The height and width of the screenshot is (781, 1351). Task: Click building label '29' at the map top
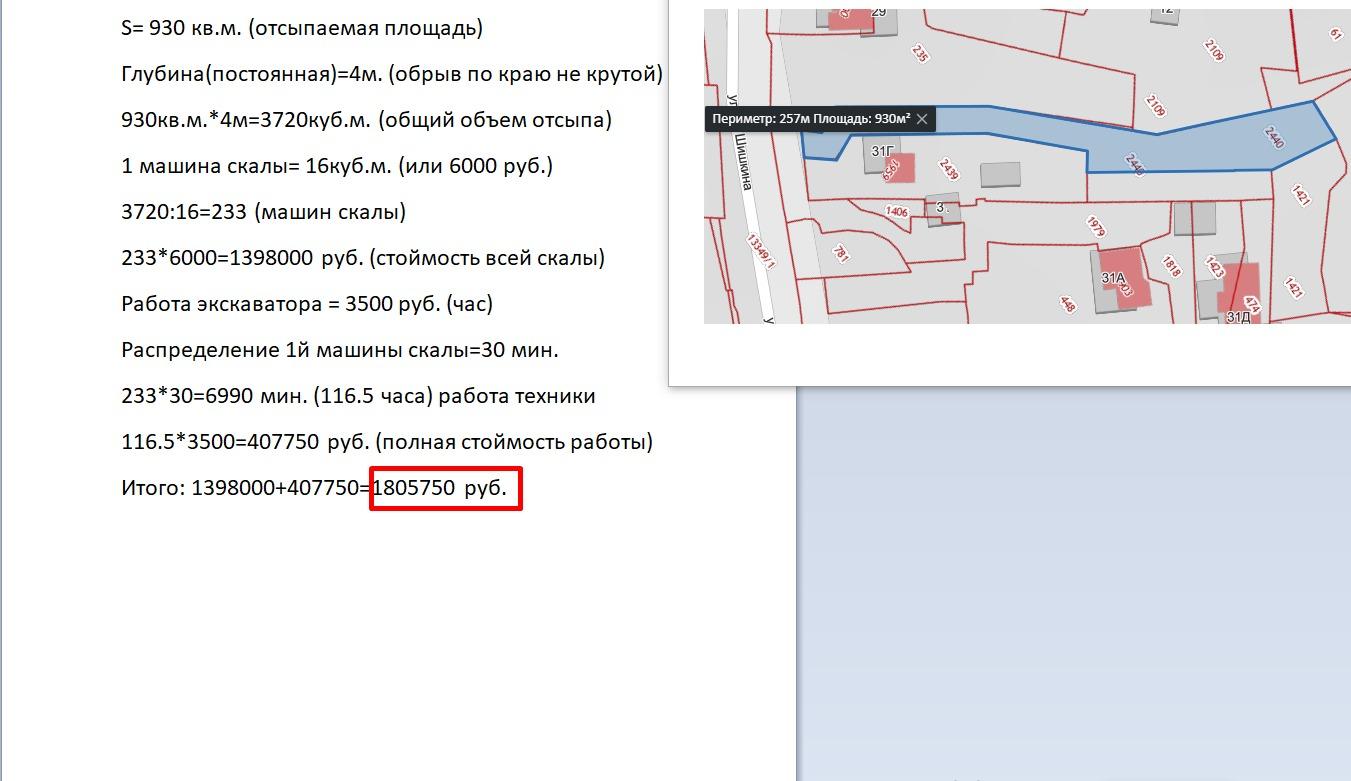pyautogui.click(x=879, y=12)
